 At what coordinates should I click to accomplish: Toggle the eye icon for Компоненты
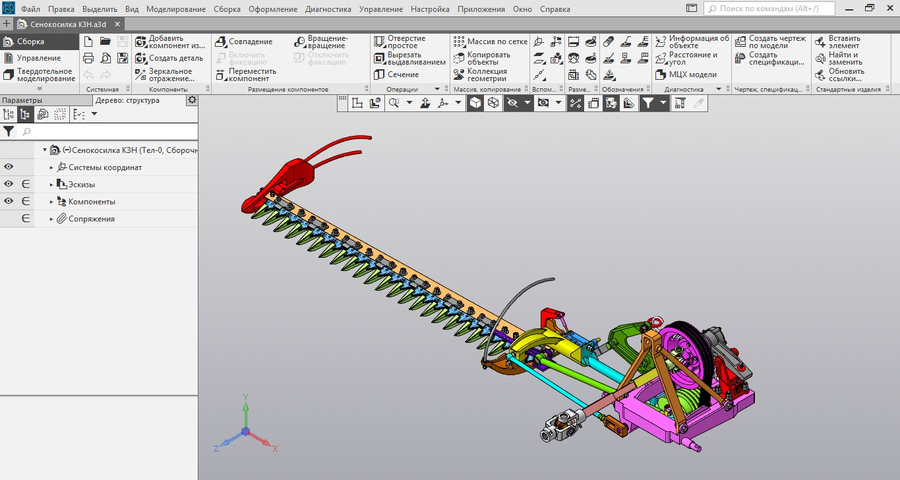[8, 201]
